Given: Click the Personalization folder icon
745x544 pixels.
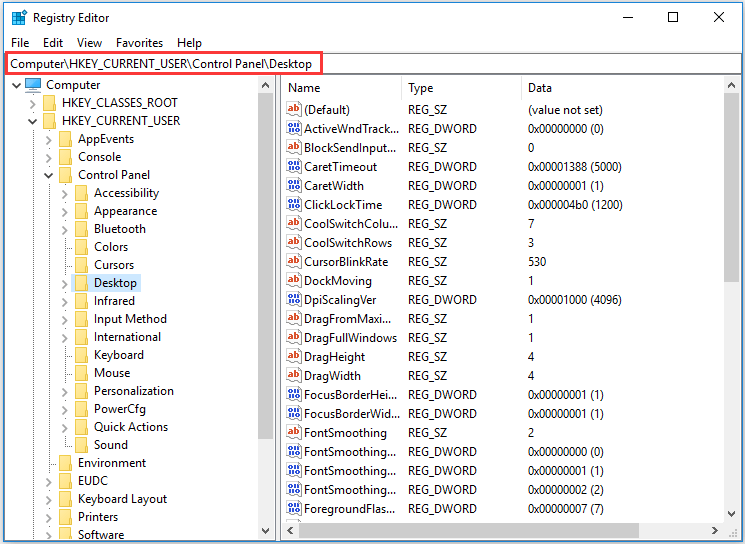Looking at the screenshot, I should 81,391.
